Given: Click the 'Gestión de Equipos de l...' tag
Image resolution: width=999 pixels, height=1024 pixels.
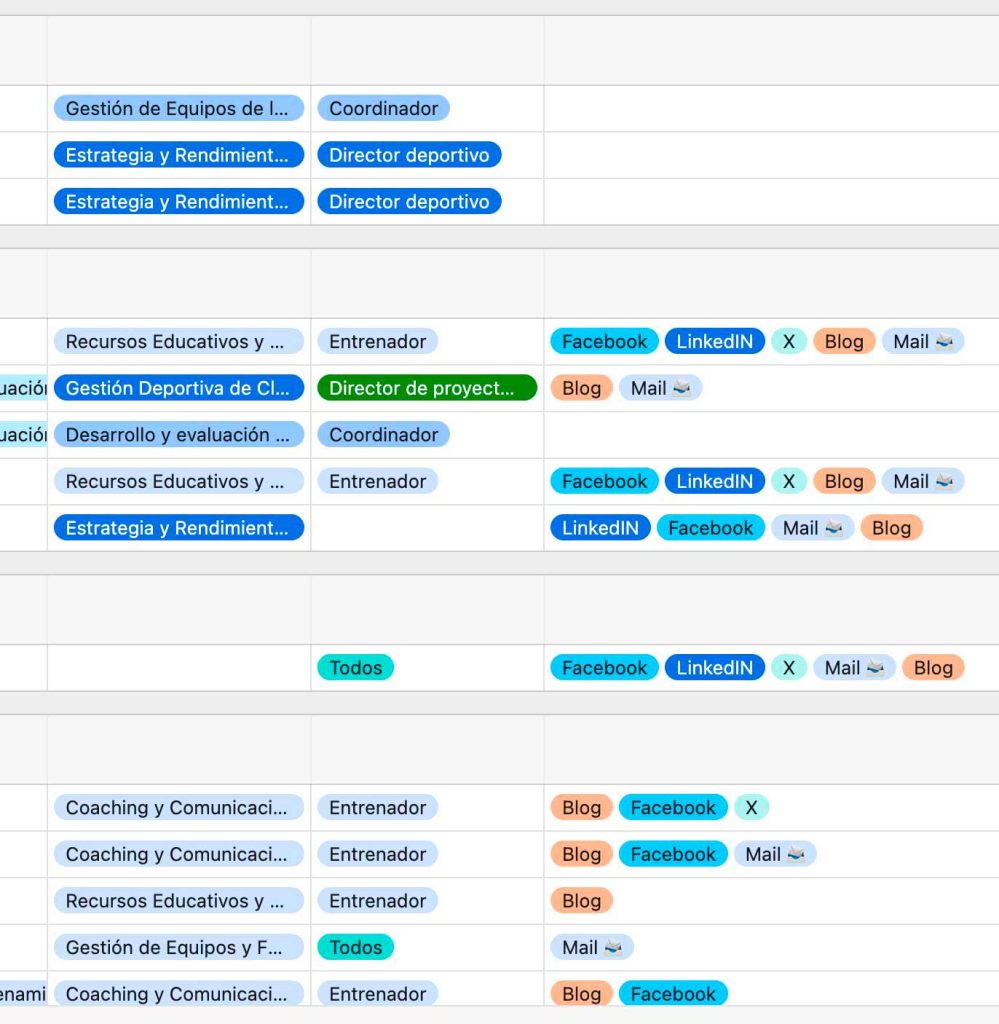Looking at the screenshot, I should [178, 108].
